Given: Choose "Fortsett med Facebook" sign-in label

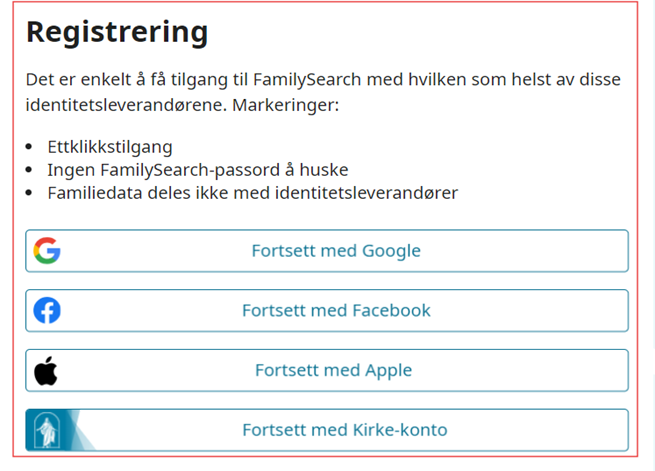Looking at the screenshot, I should pos(336,311).
